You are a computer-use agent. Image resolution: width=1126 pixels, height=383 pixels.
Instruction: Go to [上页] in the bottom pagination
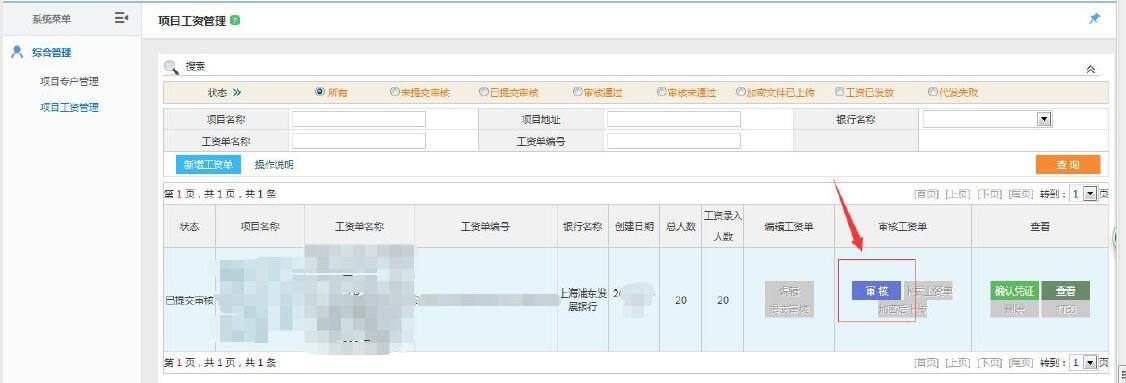(958, 363)
